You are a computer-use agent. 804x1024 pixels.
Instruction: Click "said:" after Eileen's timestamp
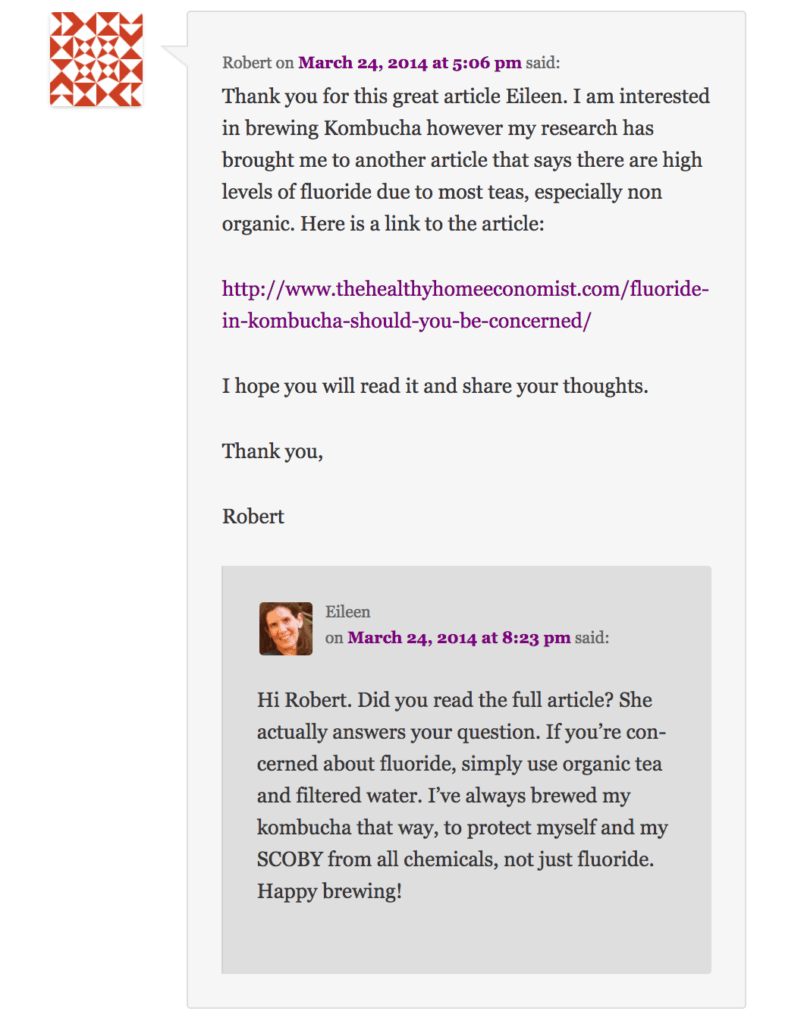(x=592, y=637)
